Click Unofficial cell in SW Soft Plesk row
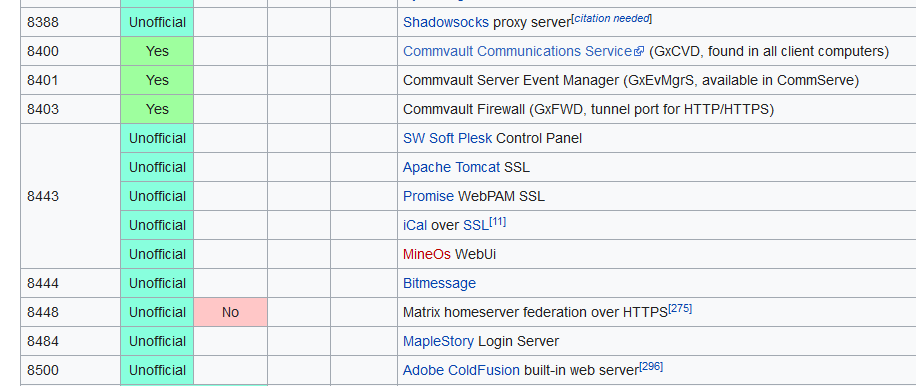This screenshot has width=916, height=386. (157, 138)
